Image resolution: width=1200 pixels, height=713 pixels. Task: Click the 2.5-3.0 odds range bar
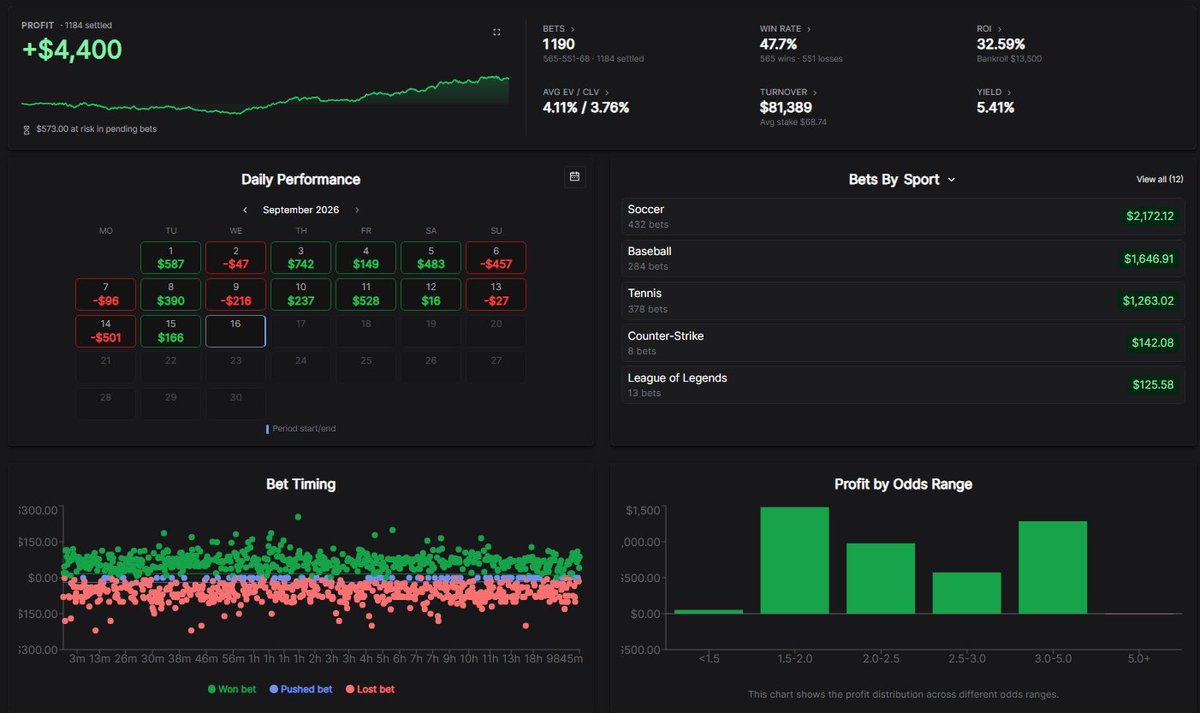click(x=967, y=592)
